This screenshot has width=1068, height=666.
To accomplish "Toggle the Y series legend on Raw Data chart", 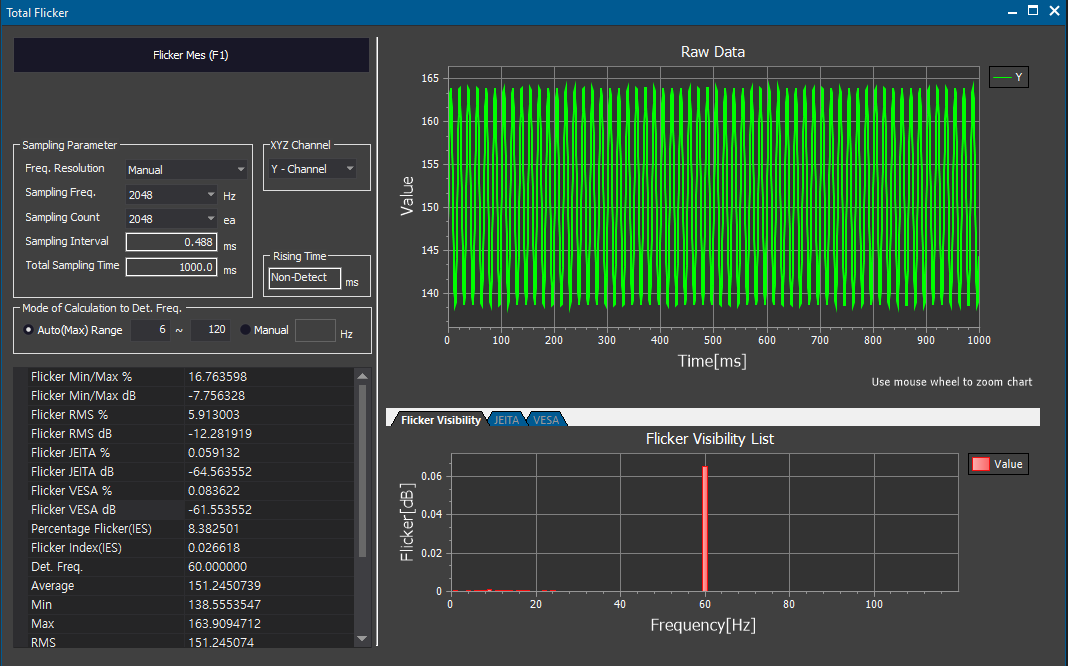I will click(1008, 76).
